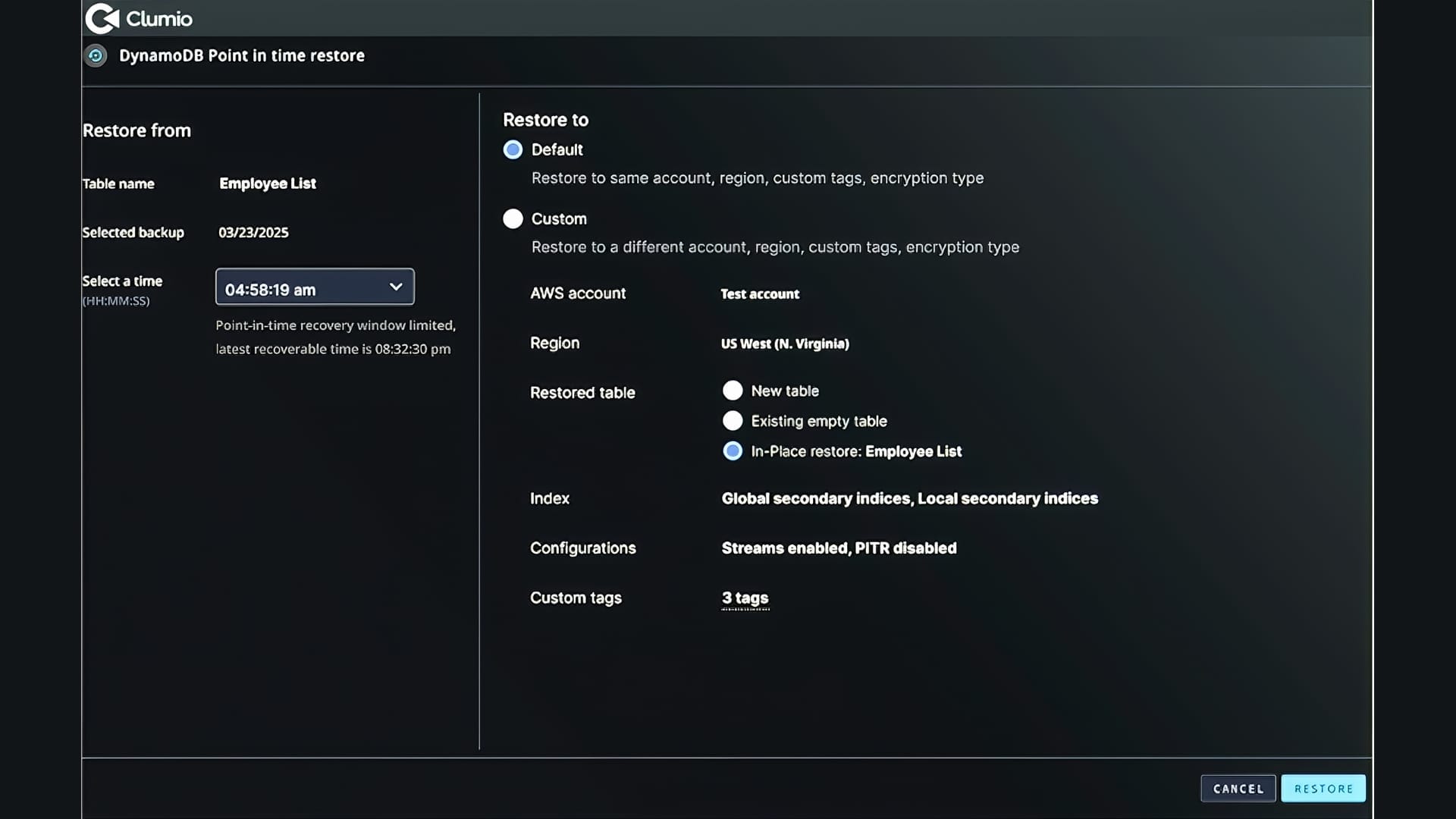1456x819 pixels.
Task: Click the Clumio logo icon
Action: click(102, 18)
